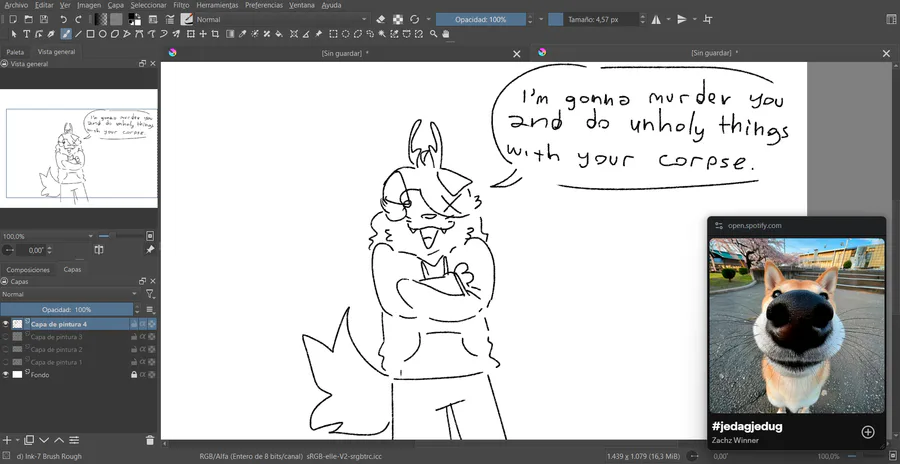
Task: Open horizontal mirror options dropdown arrow
Action: pos(668,20)
